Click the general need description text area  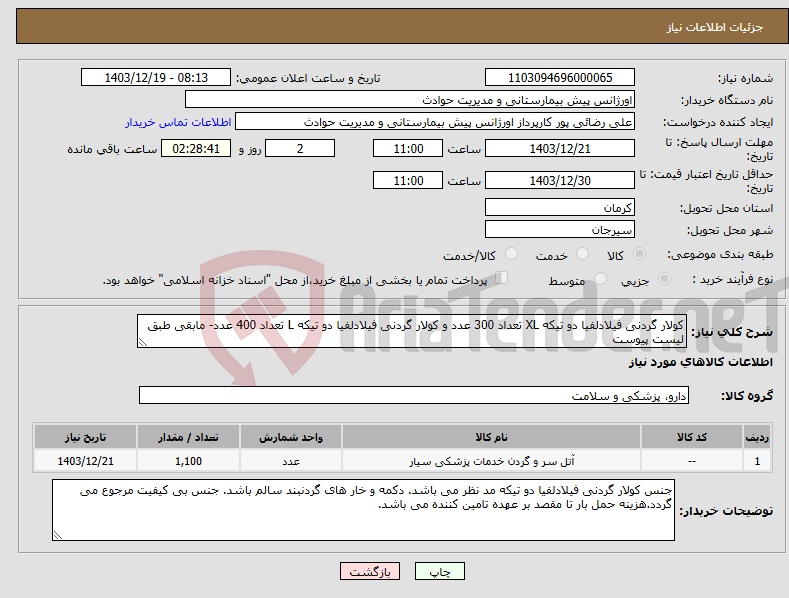coord(412,331)
